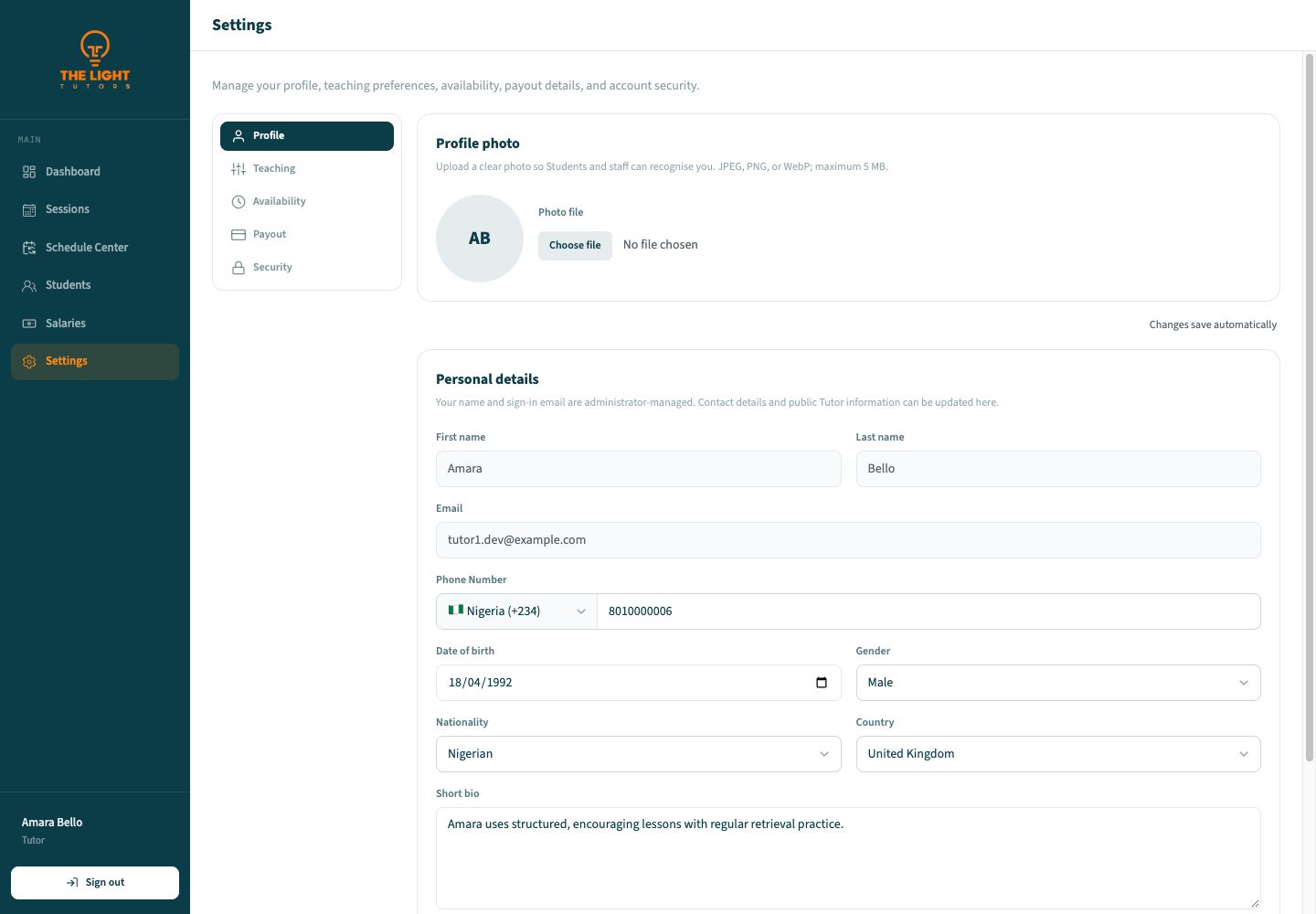Click the Teaching sliders icon
The width and height of the screenshot is (1316, 914).
click(239, 168)
